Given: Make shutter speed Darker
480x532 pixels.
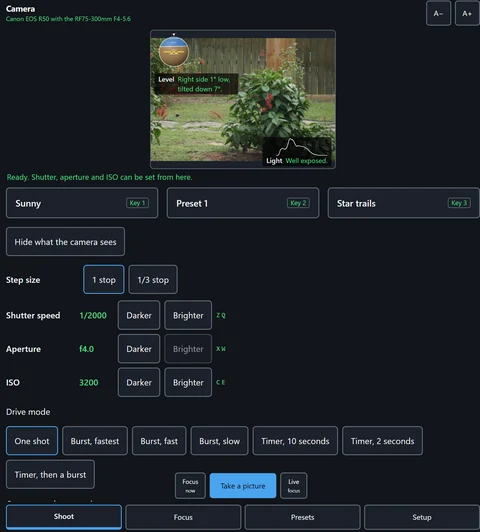Looking at the screenshot, I should 139,315.
